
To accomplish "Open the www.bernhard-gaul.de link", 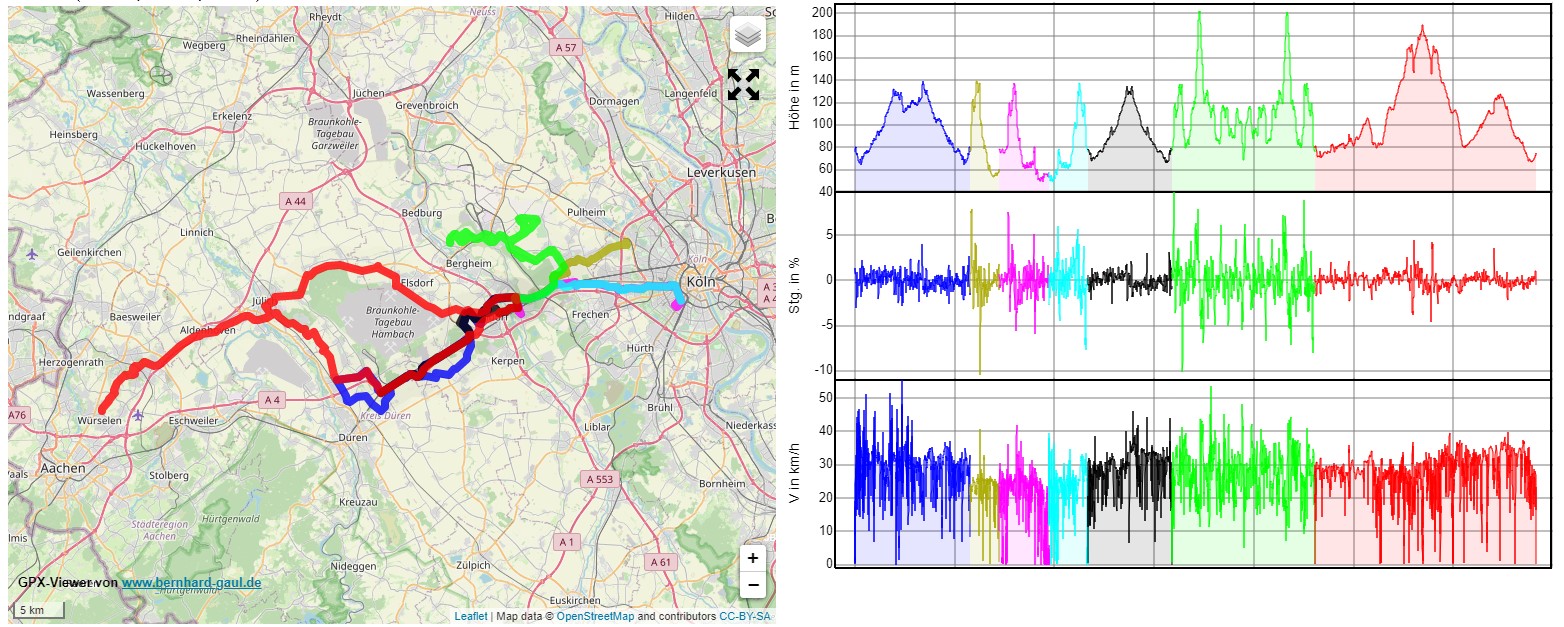I will click(192, 582).
